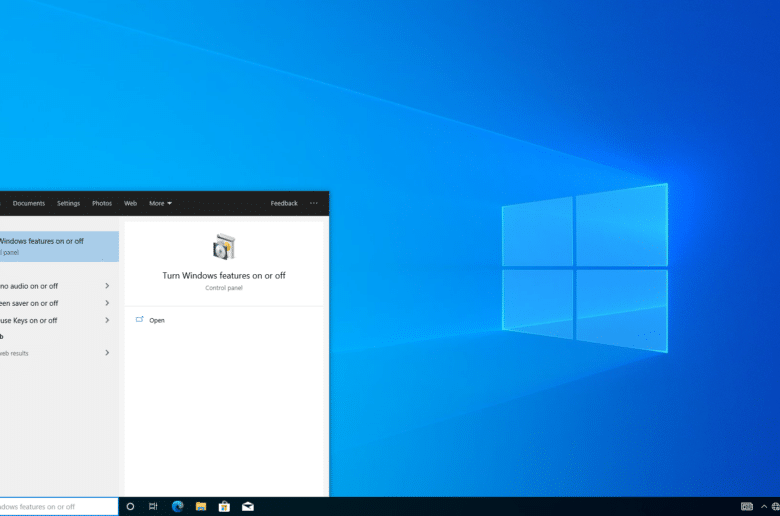Select the web results entry

pos(14,353)
